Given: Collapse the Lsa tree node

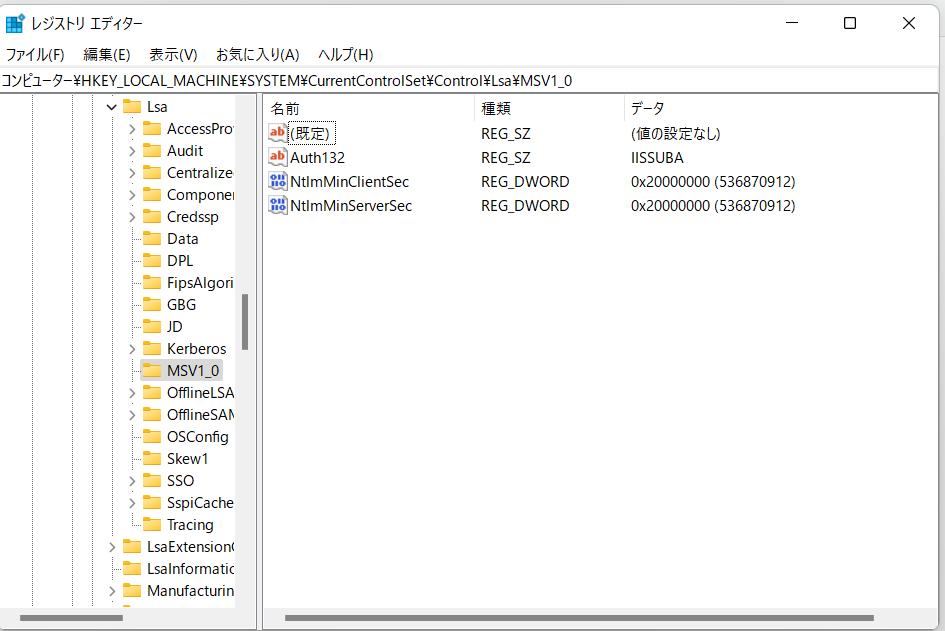Looking at the screenshot, I should point(111,107).
